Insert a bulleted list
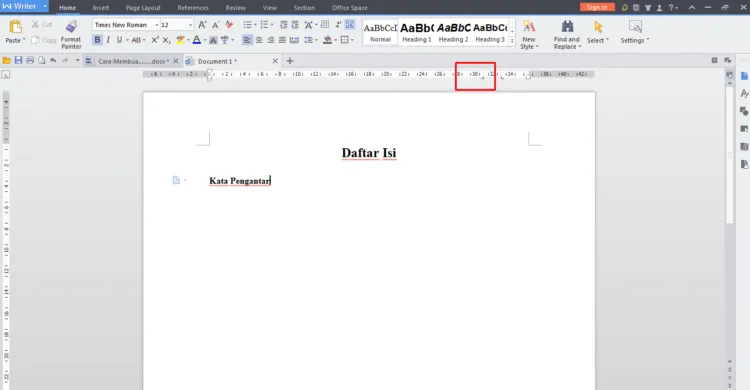750x390 pixels. (x=247, y=25)
